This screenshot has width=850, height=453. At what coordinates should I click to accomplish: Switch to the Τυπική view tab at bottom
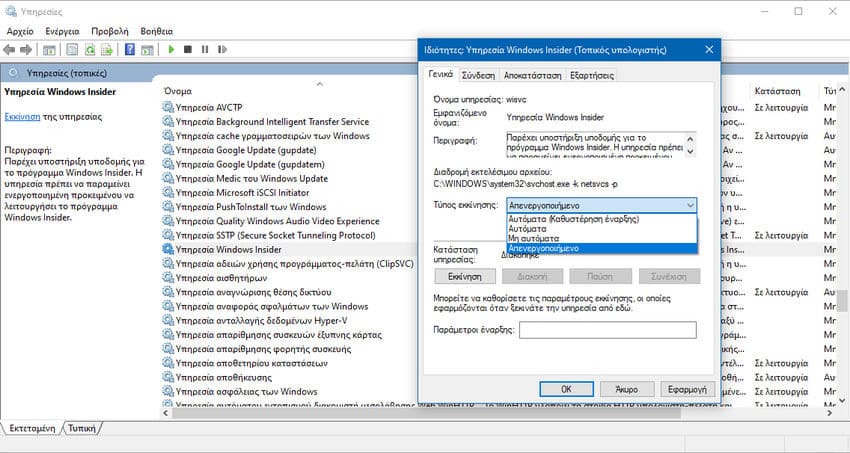tap(82, 428)
